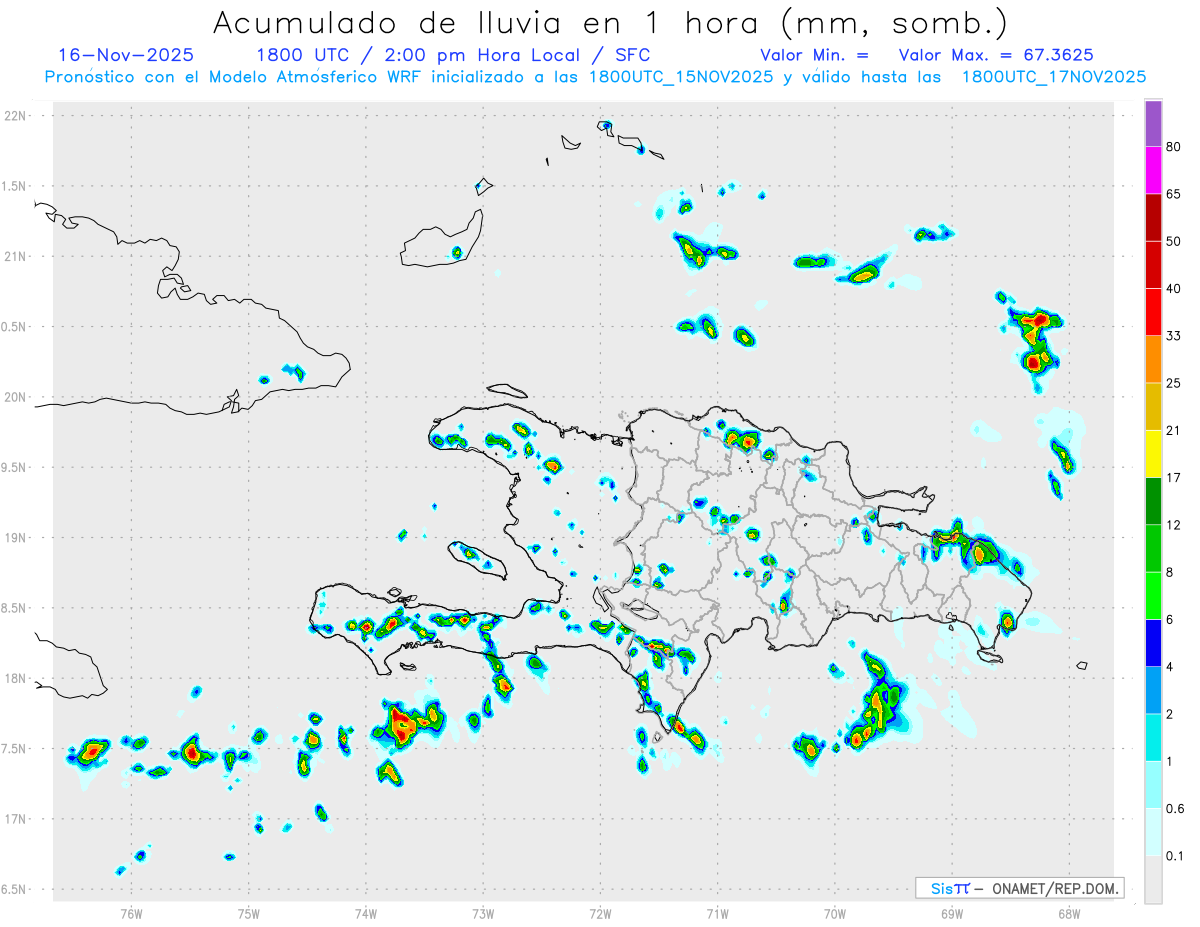Image resolution: width=1200 pixels, height=927 pixels.
Task: Select the longitude label "69W"
Action: pyautogui.click(x=952, y=913)
